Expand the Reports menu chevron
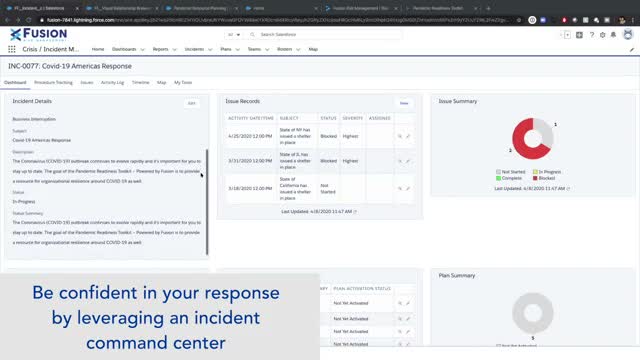640x360 pixels. tap(175, 50)
